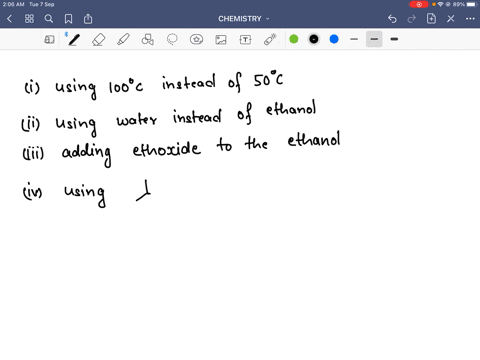
Task: Select the medium stroke width
Action: pyautogui.click(x=374, y=39)
